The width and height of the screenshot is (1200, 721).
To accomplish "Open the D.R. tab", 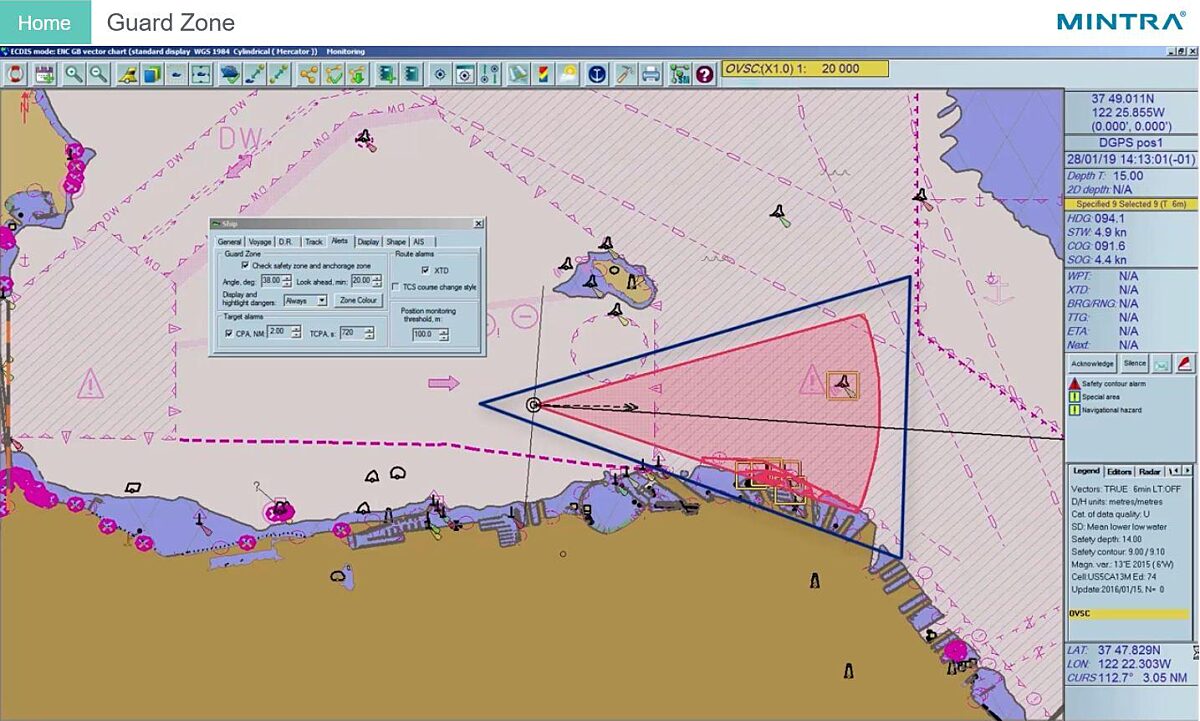I will [286, 242].
